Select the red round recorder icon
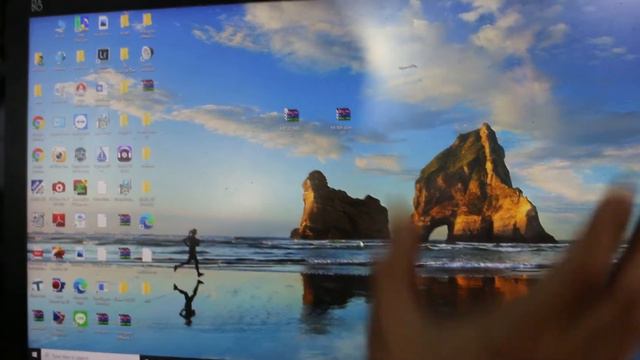This screenshot has width=640, height=360. (58, 285)
